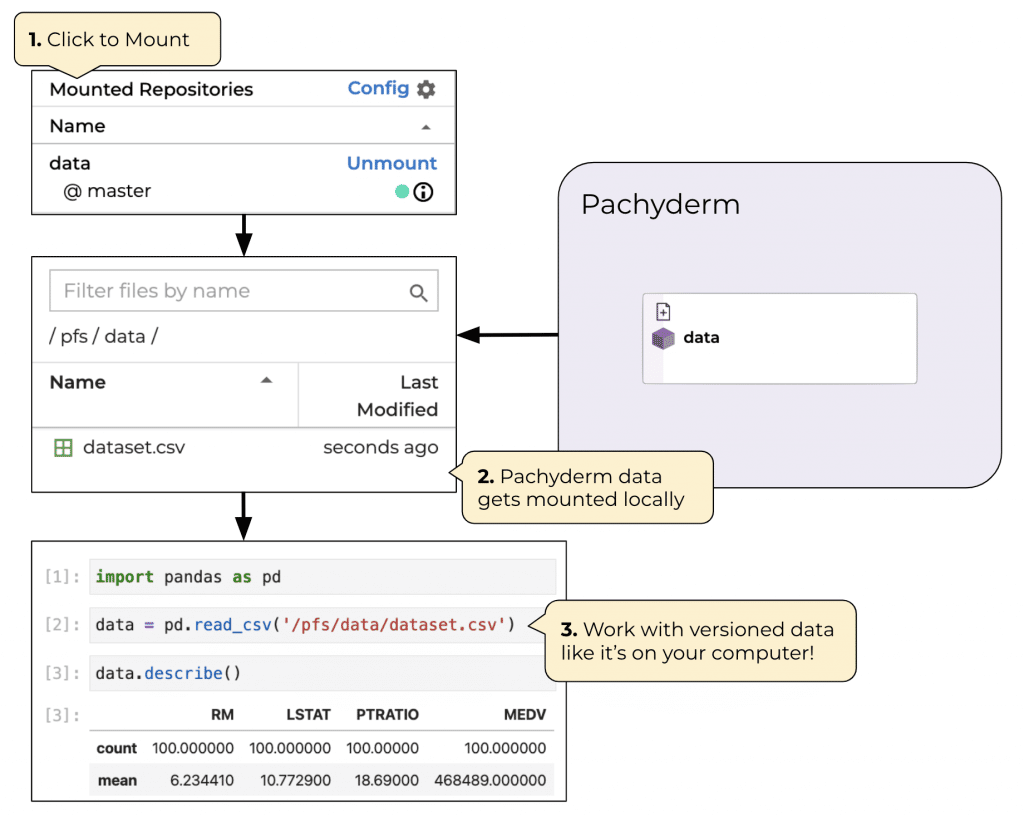Click the search magnifier icon
This screenshot has height=816, width=1024.
pyautogui.click(x=419, y=293)
